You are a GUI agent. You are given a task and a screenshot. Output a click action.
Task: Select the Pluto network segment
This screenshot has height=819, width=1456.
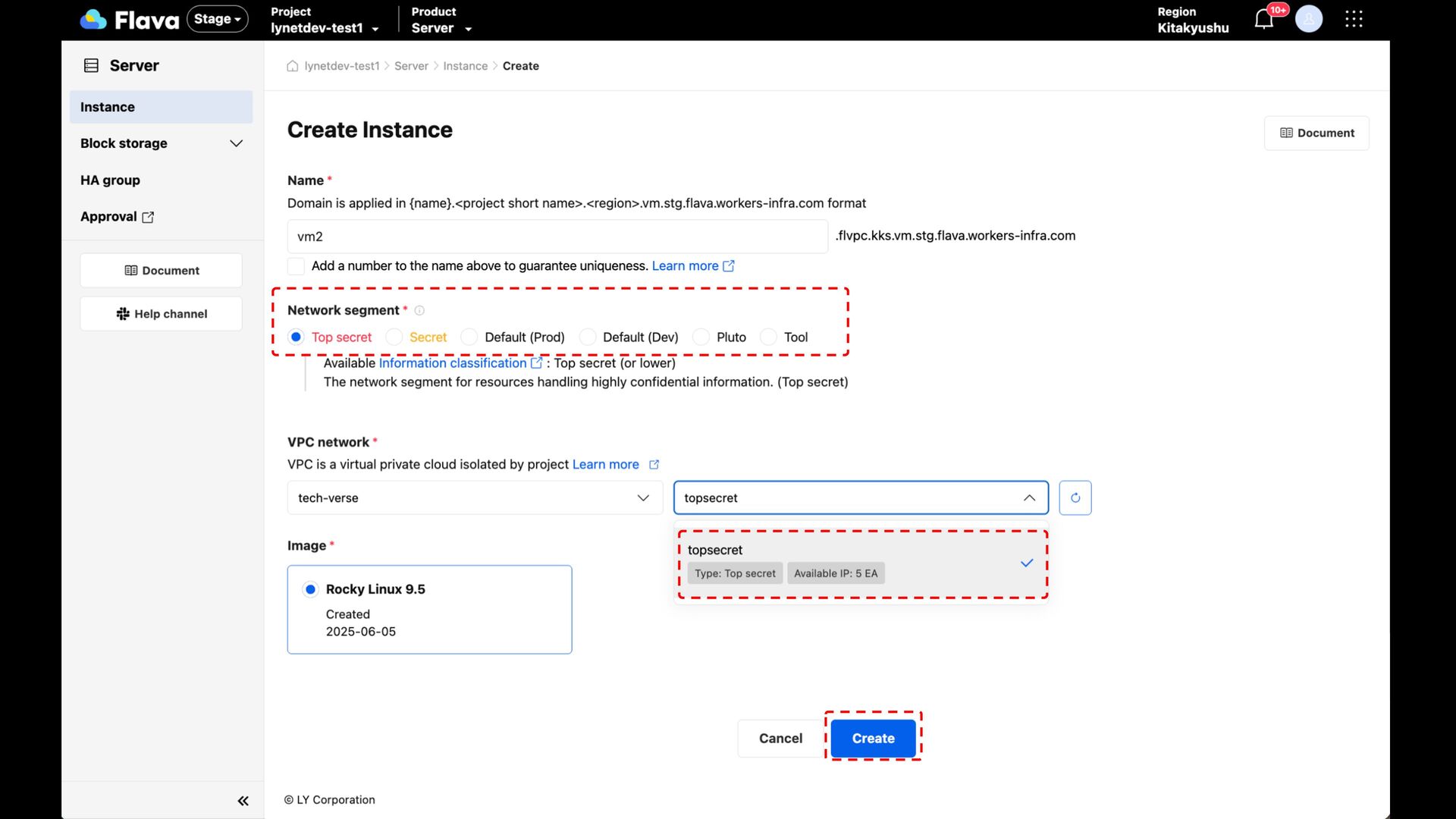701,337
